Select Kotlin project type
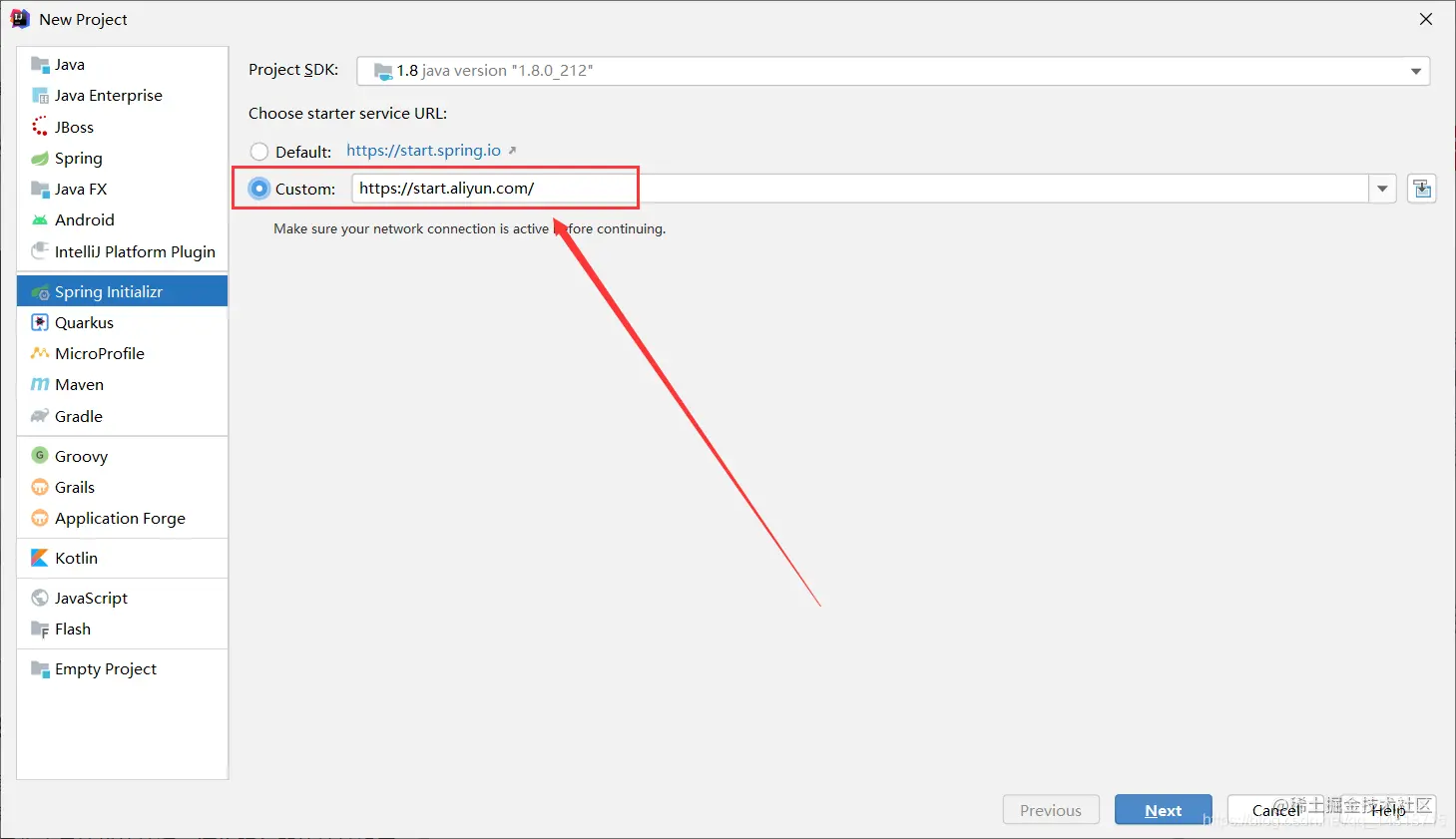Image resolution: width=1456 pixels, height=839 pixels. click(x=122, y=558)
